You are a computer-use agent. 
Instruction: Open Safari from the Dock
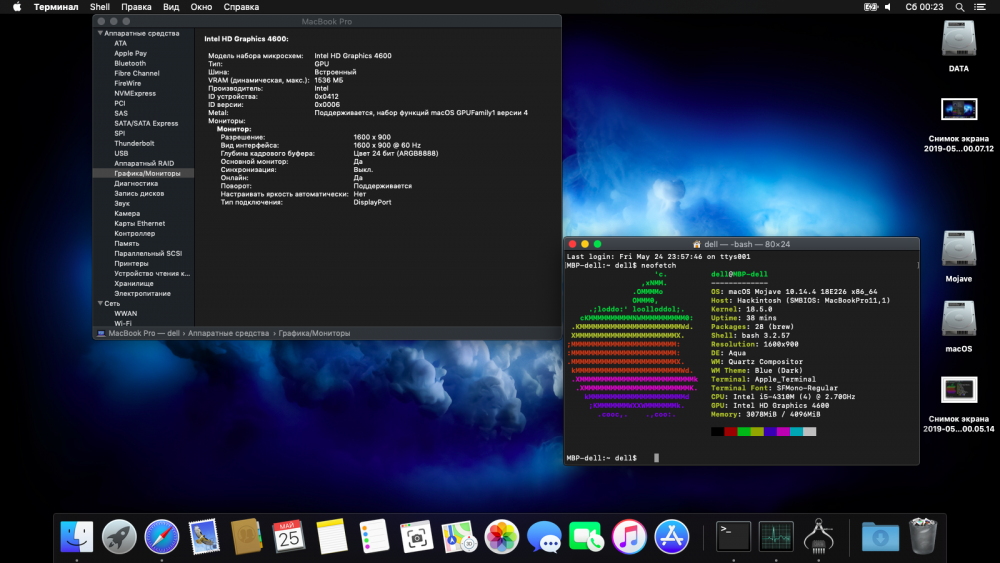[162, 537]
